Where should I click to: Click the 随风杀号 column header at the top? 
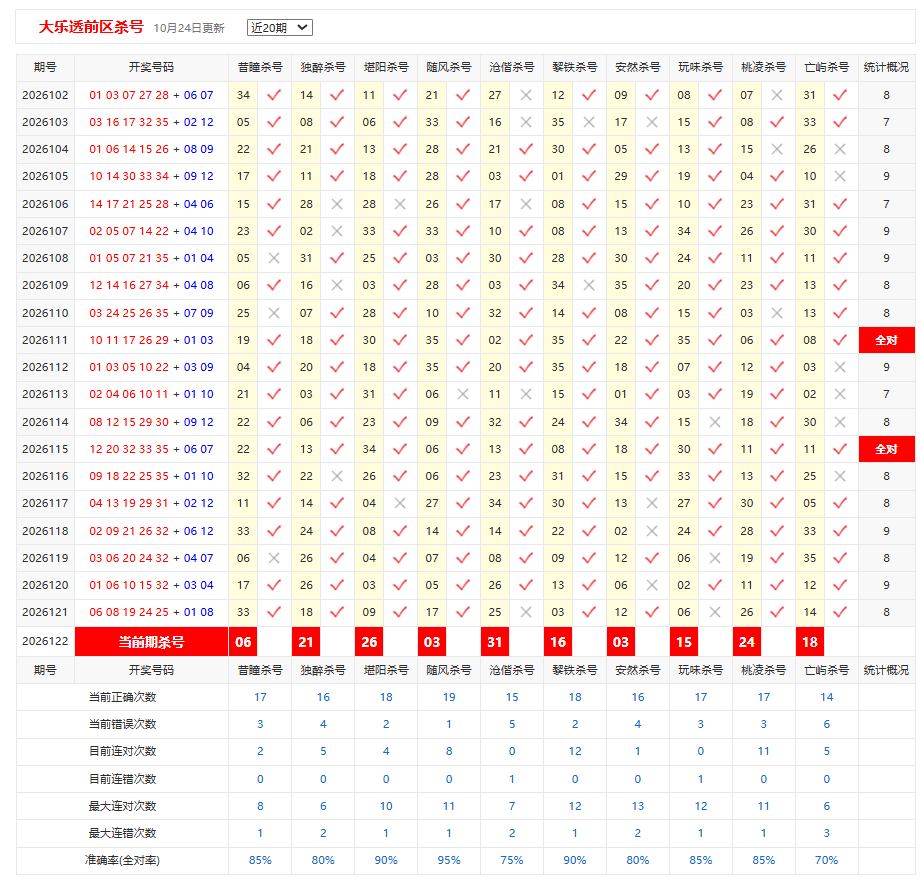point(449,67)
